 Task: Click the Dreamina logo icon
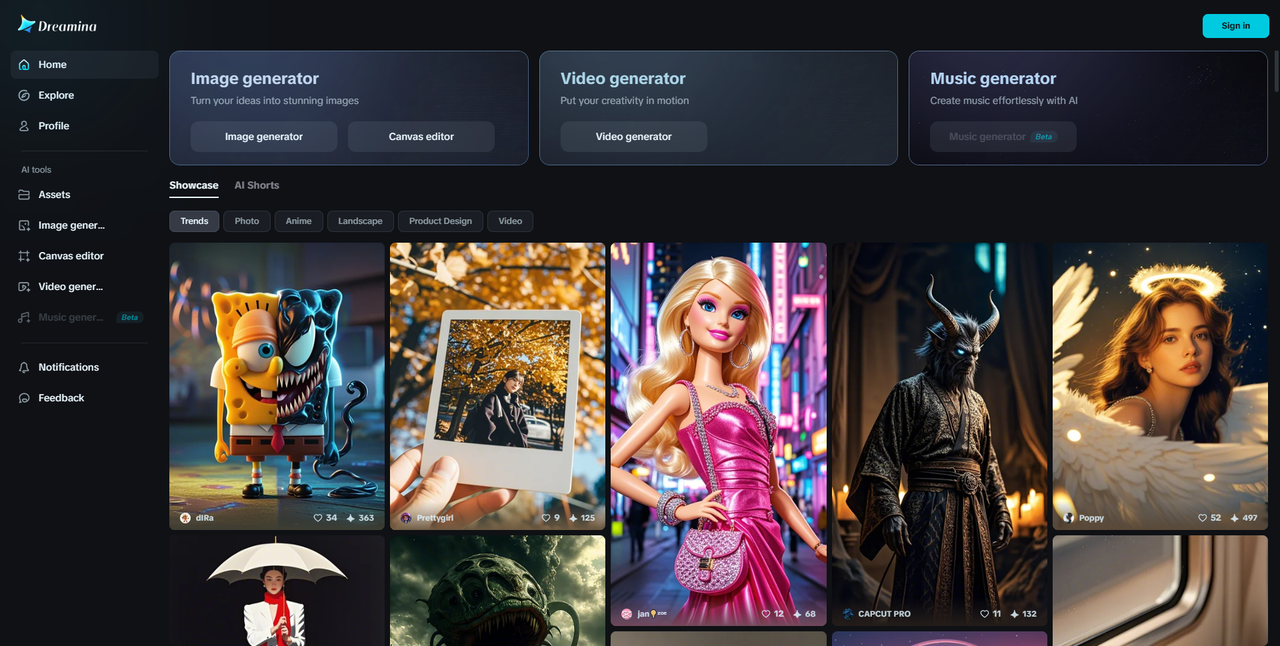[26, 24]
